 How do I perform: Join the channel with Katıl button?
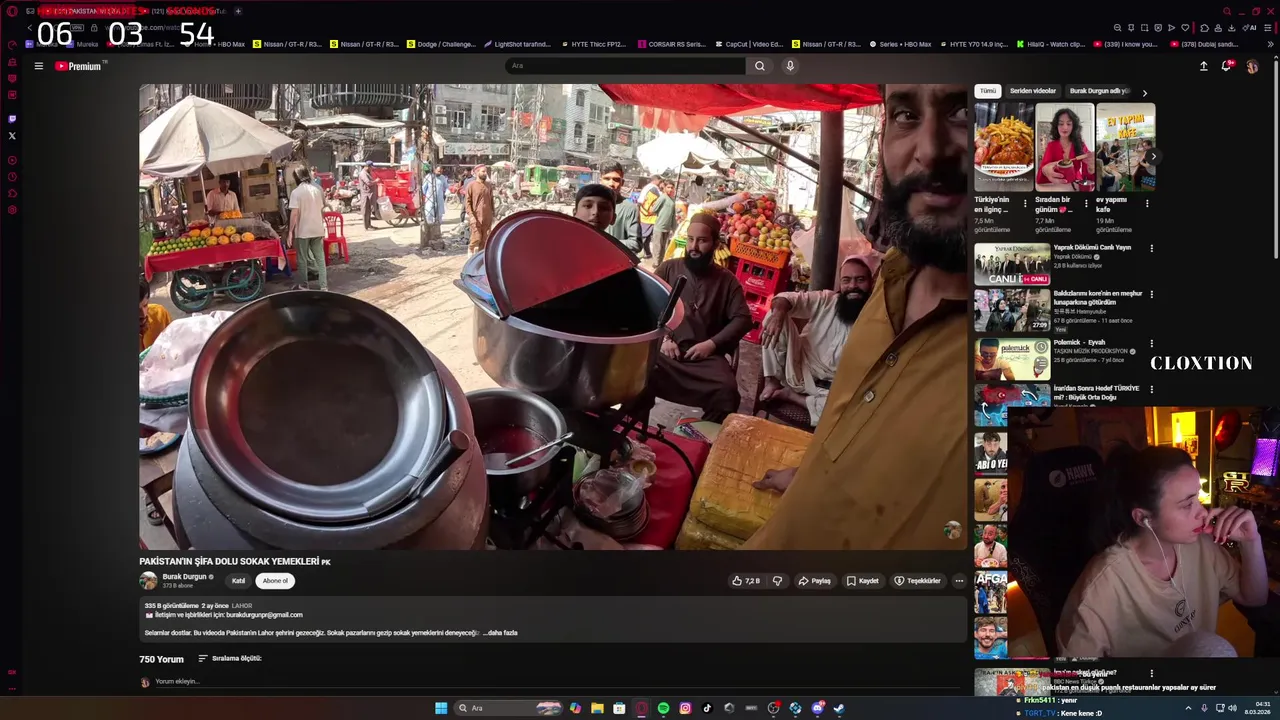pos(238,581)
